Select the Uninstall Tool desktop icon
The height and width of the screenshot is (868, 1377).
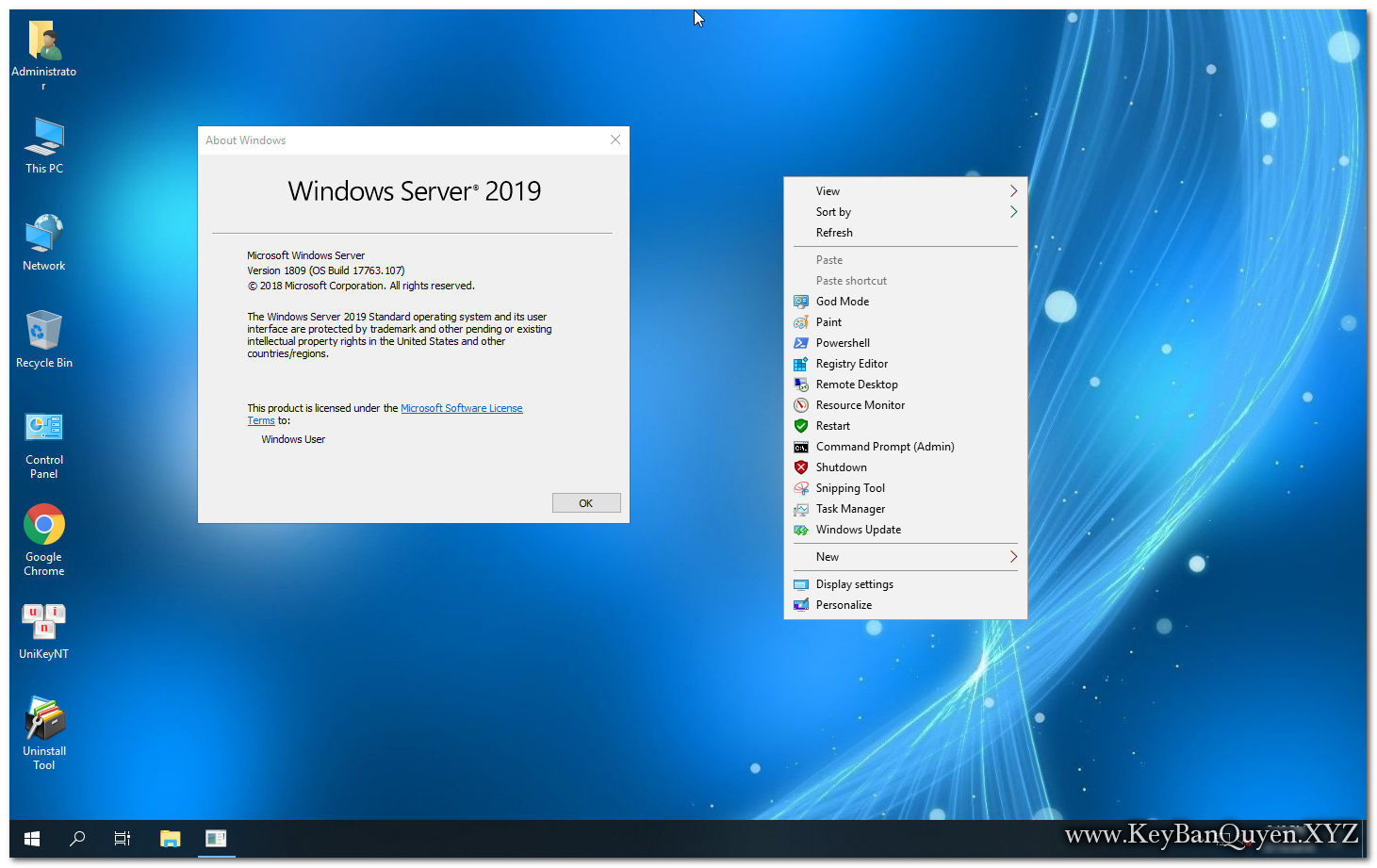44,733
